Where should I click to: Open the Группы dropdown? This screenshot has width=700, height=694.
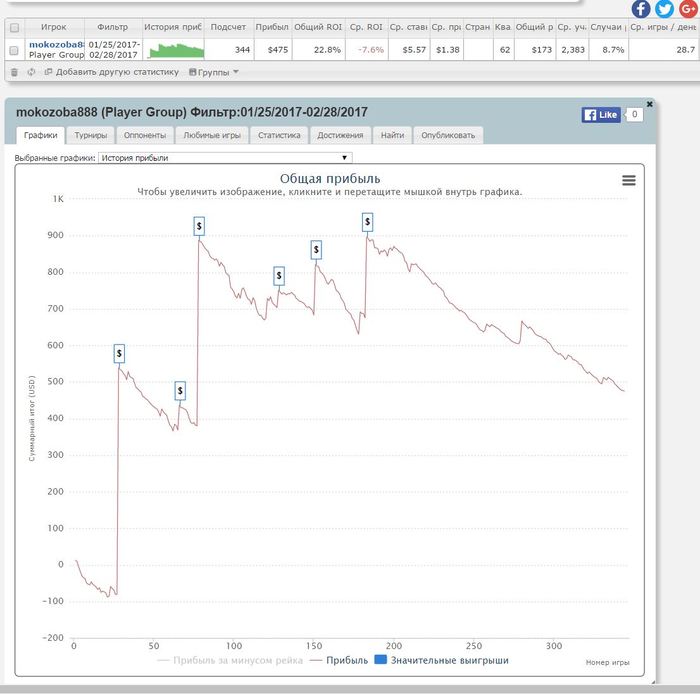[x=214, y=72]
